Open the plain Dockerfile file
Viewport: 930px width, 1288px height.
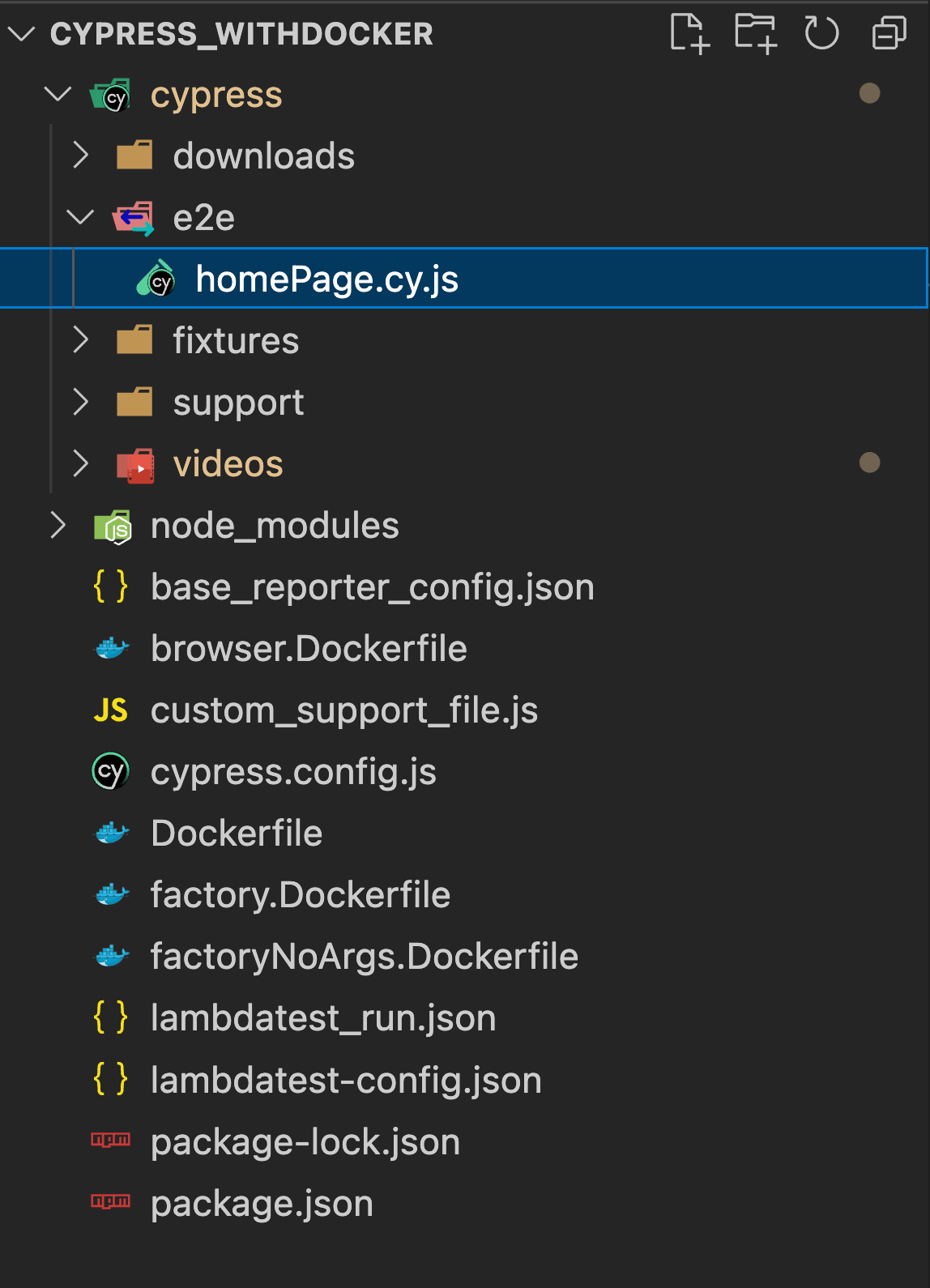coord(237,833)
